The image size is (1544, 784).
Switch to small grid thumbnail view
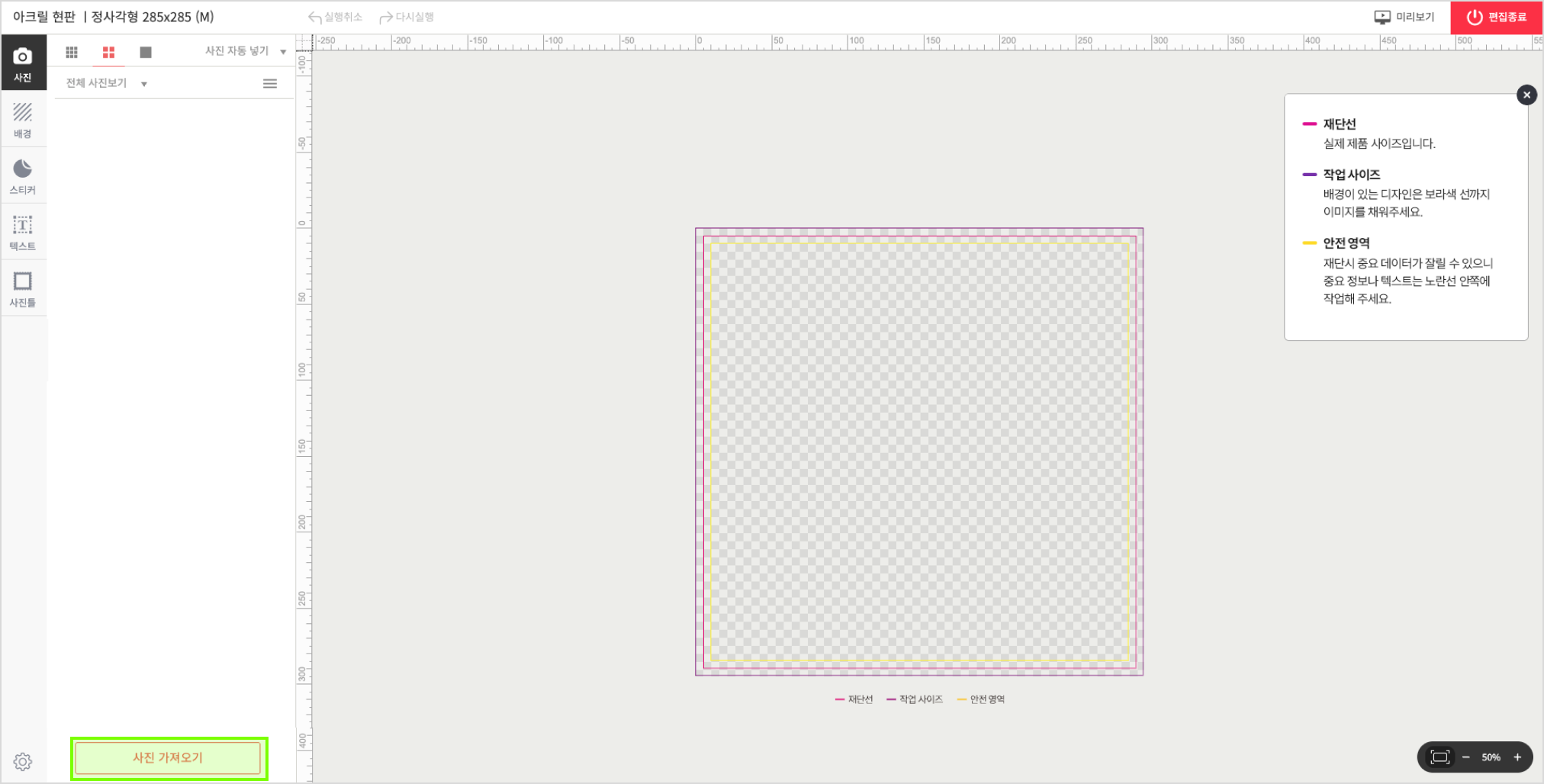(72, 52)
